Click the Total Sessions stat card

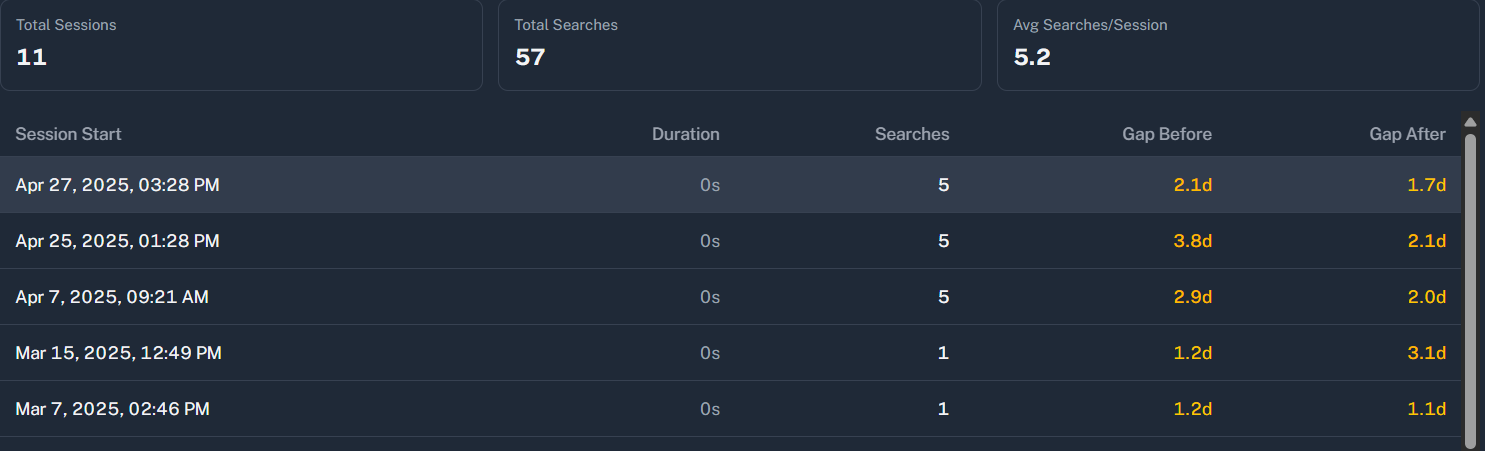(241, 45)
